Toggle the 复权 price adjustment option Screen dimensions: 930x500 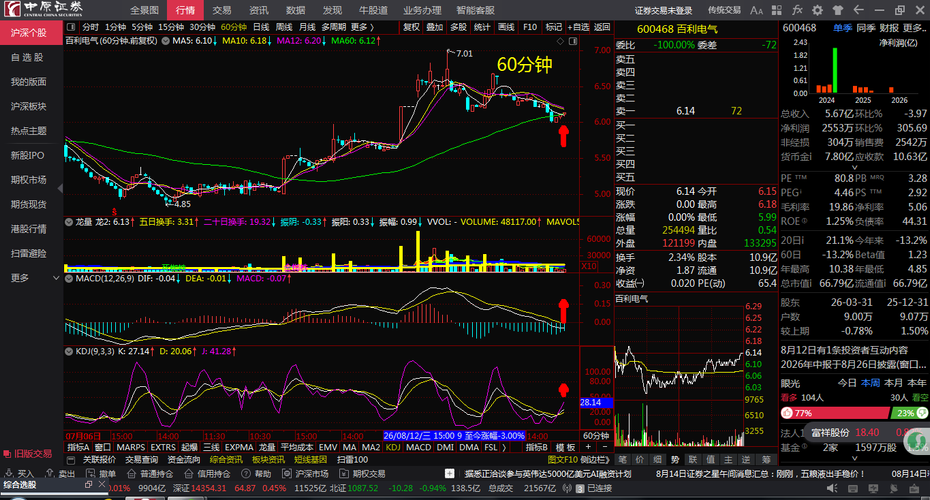click(x=411, y=27)
